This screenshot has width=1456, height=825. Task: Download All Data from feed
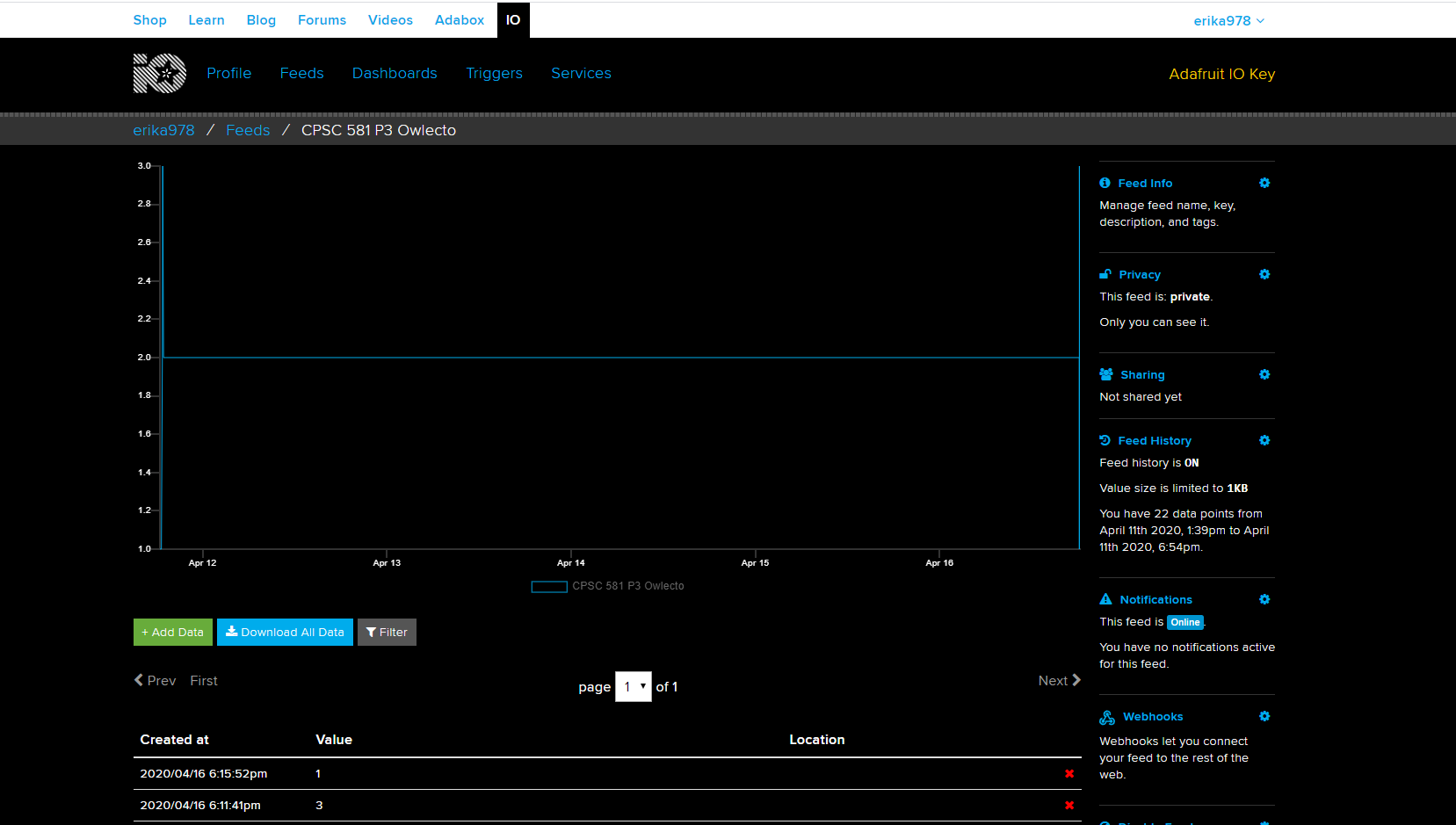285,633
